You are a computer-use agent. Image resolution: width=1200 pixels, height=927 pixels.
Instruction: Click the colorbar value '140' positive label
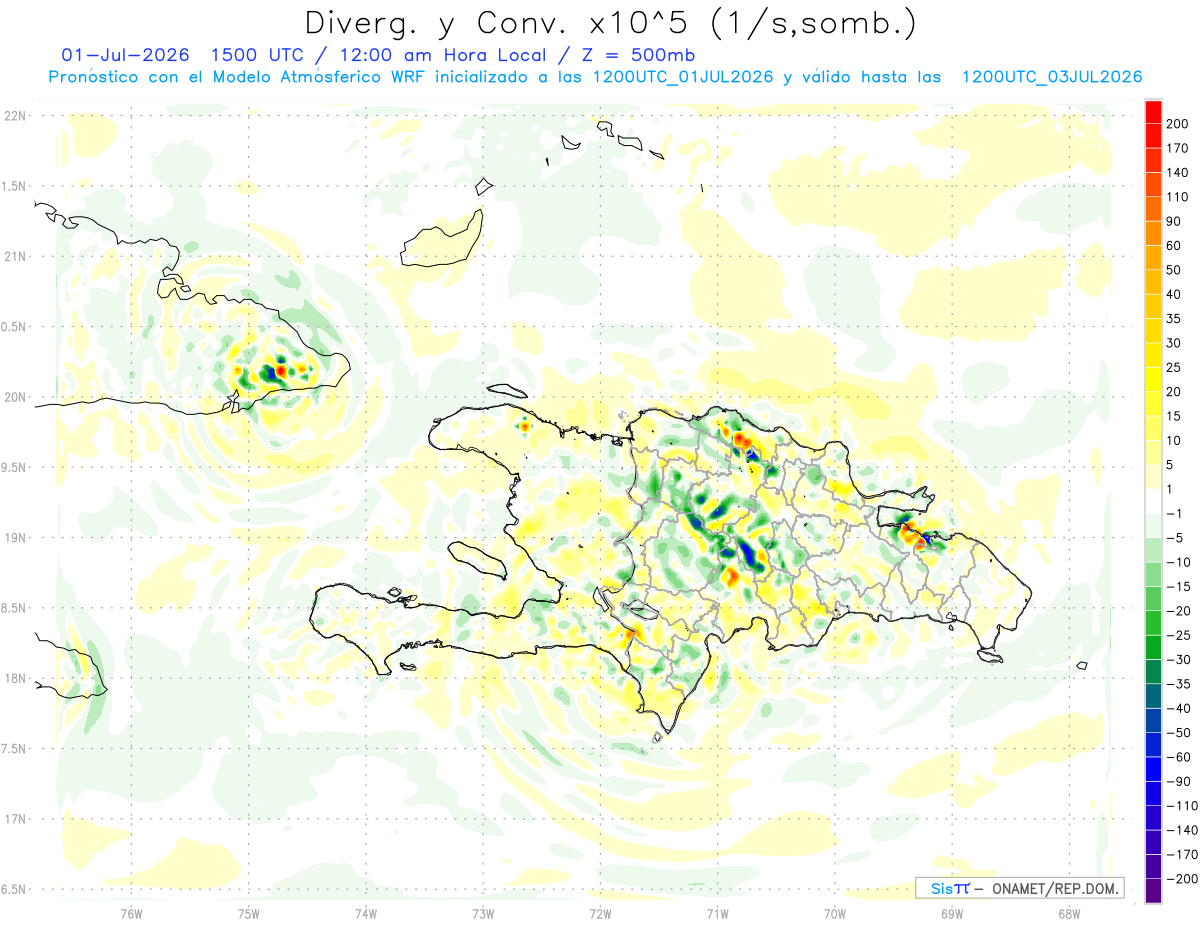tap(1177, 172)
